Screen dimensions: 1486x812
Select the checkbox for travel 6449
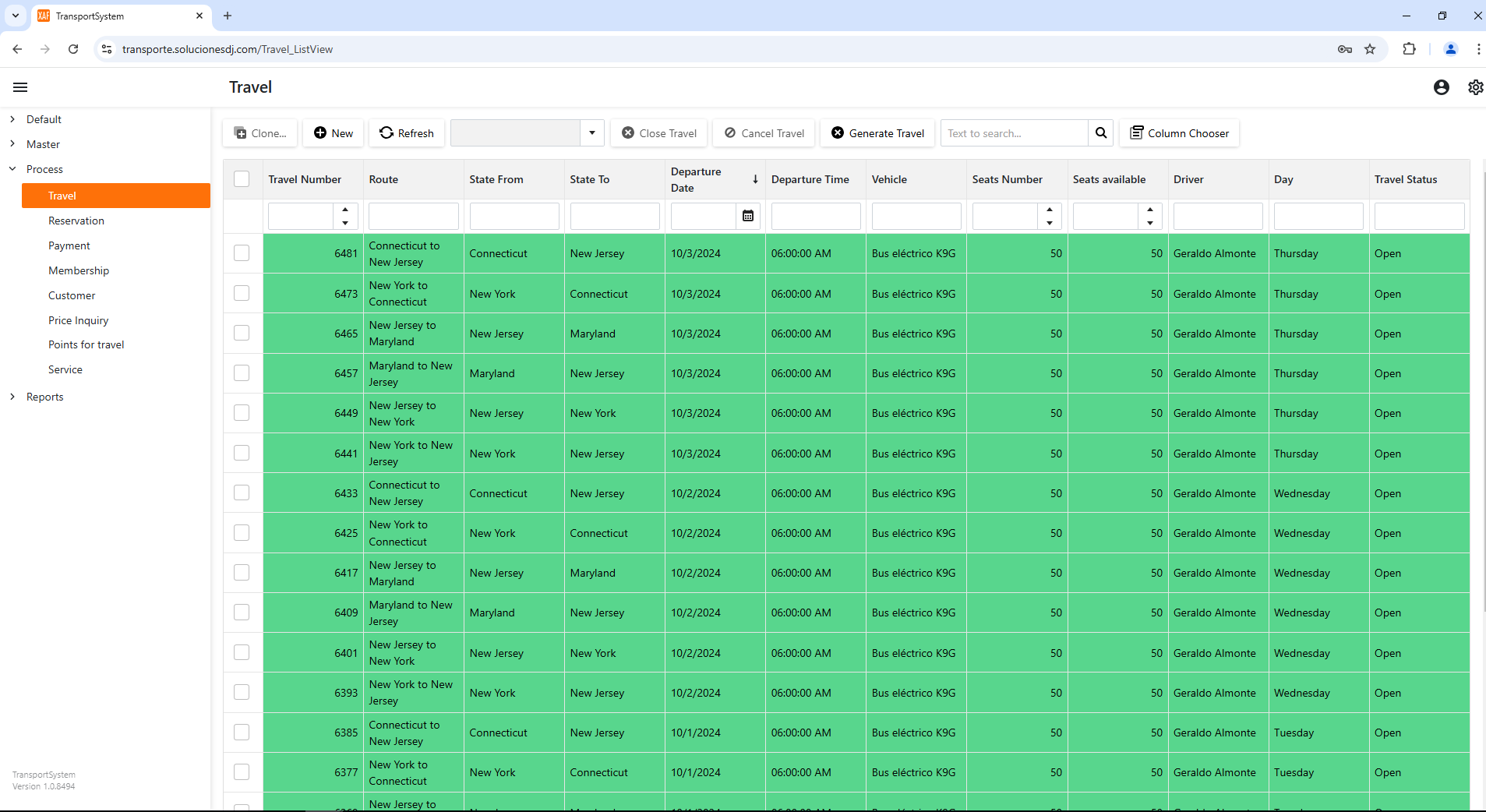point(242,412)
